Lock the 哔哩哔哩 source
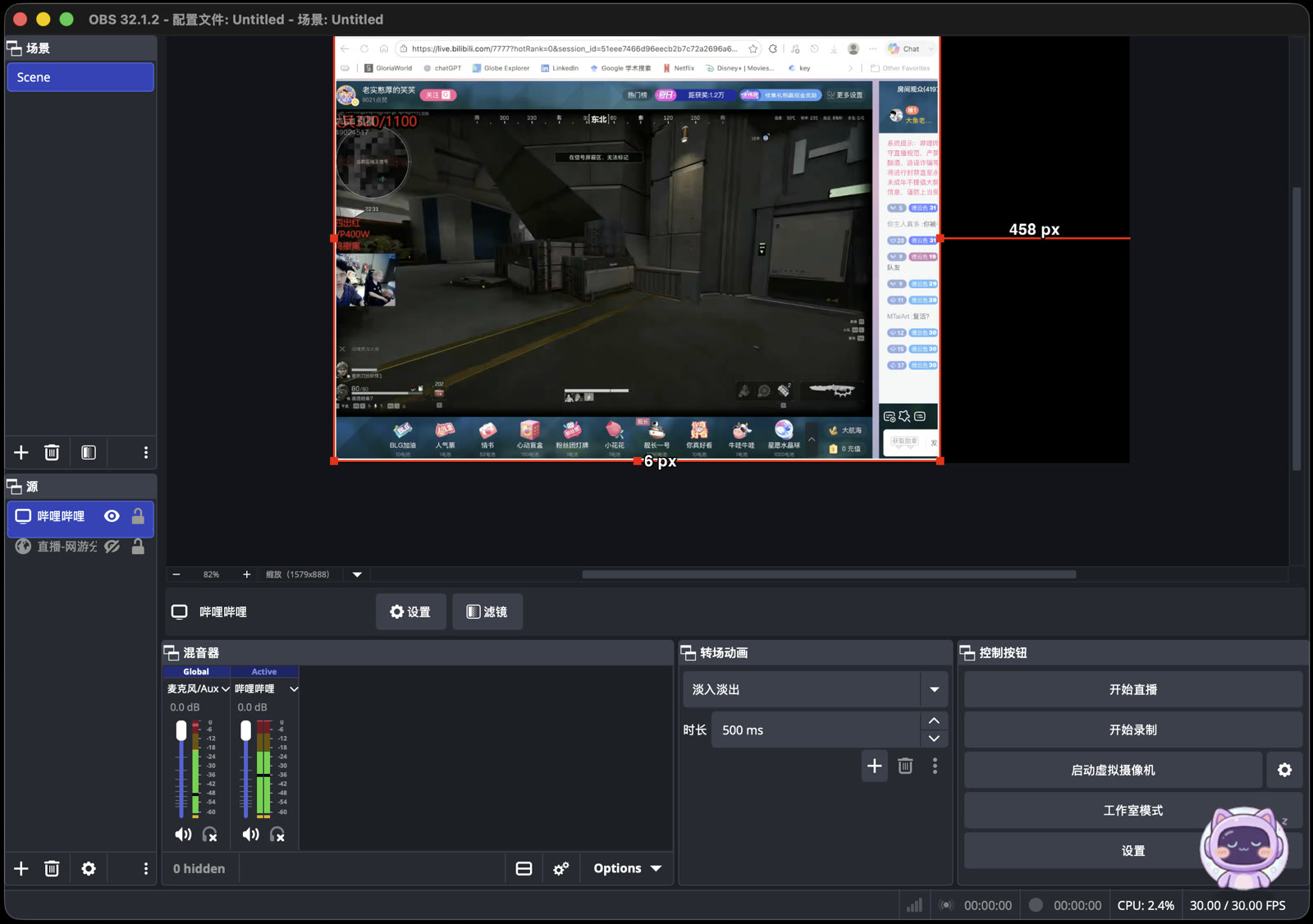This screenshot has height=924, width=1313. (138, 516)
